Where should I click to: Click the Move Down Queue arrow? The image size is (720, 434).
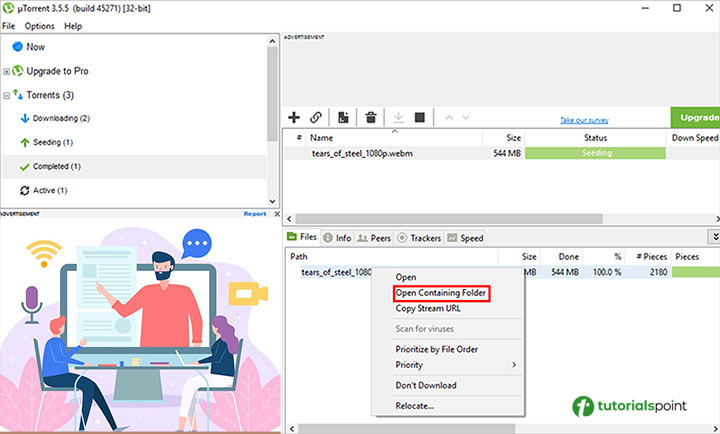(466, 118)
